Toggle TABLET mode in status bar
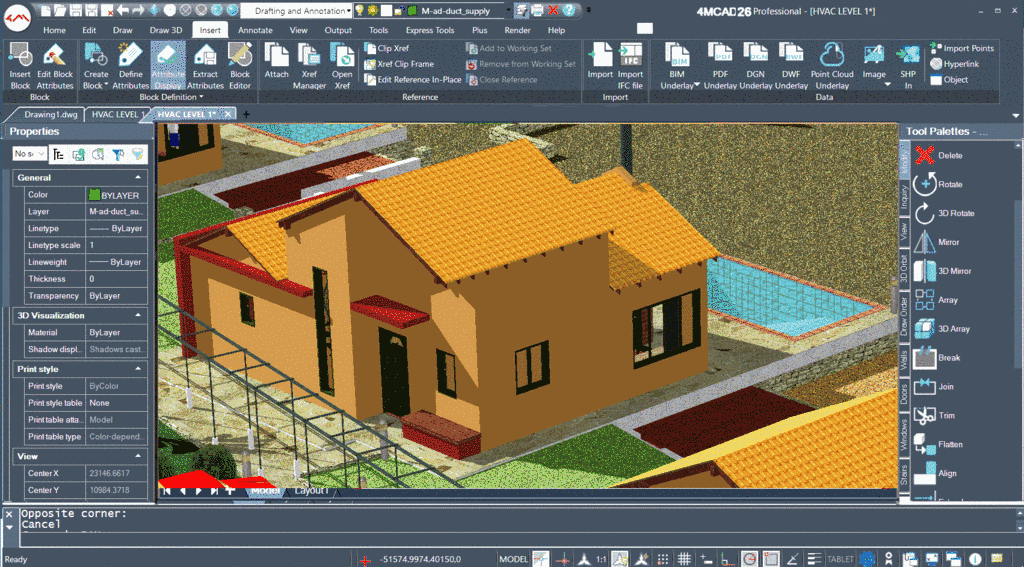The width and height of the screenshot is (1024, 567). (x=840, y=559)
